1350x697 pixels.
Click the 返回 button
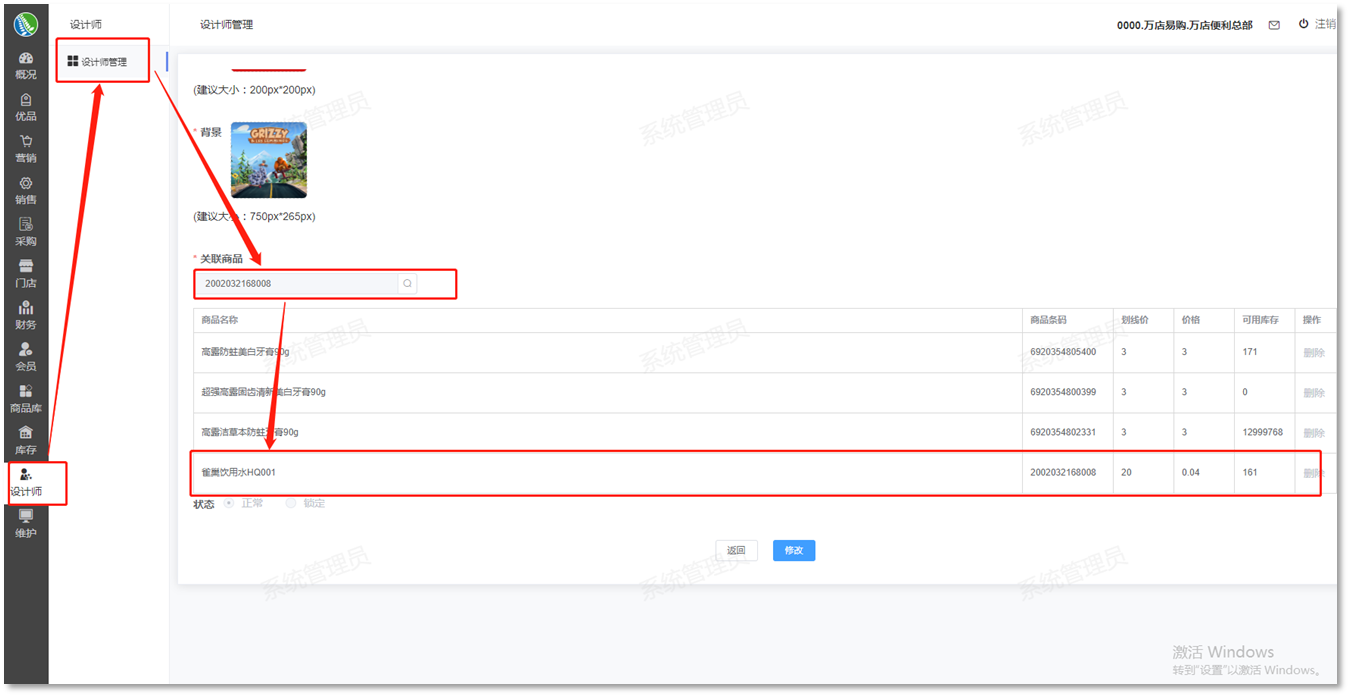736,550
